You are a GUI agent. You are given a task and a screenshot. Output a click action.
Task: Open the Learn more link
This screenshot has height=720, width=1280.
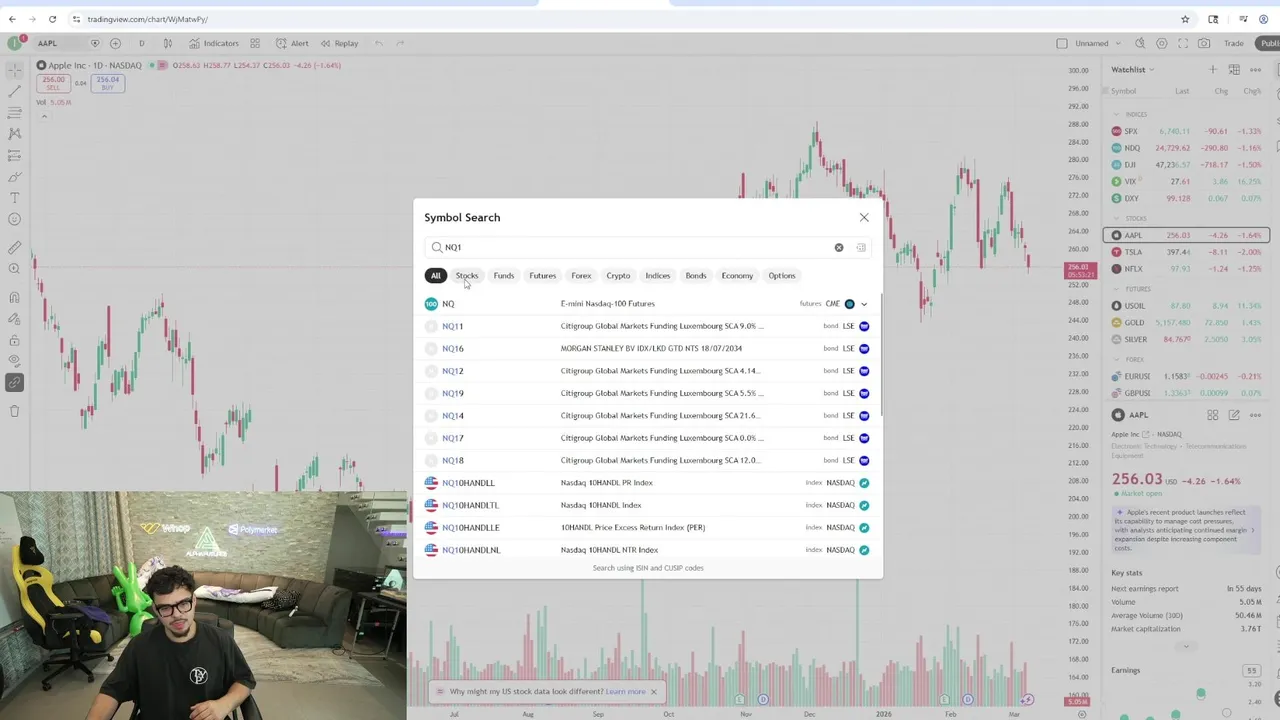click(x=625, y=692)
